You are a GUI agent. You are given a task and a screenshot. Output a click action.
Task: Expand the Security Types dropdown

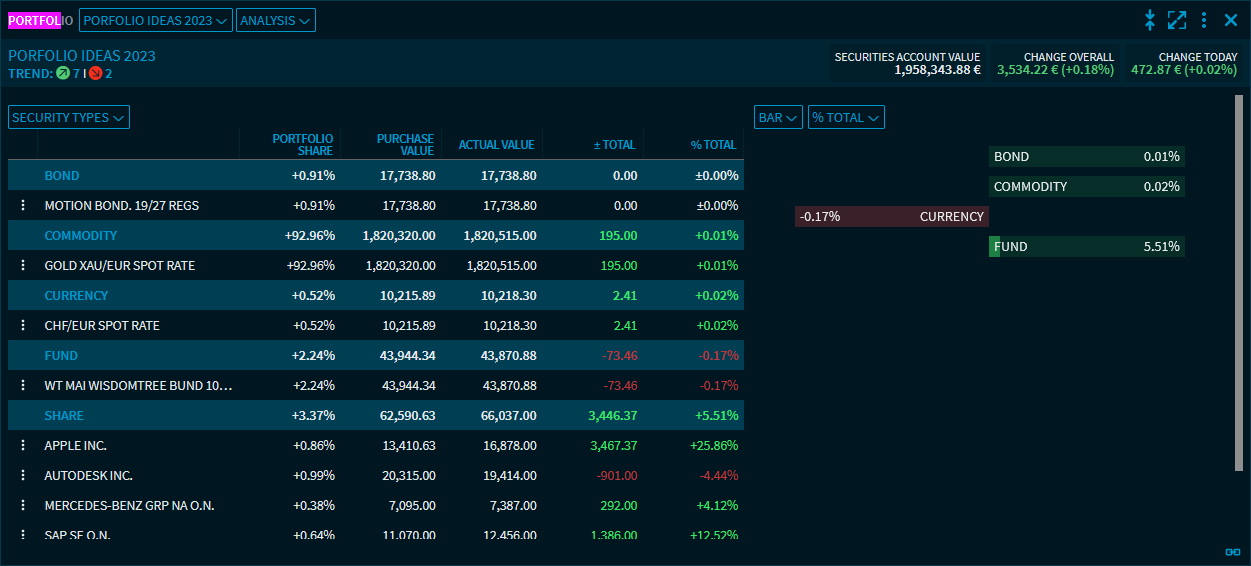(69, 117)
